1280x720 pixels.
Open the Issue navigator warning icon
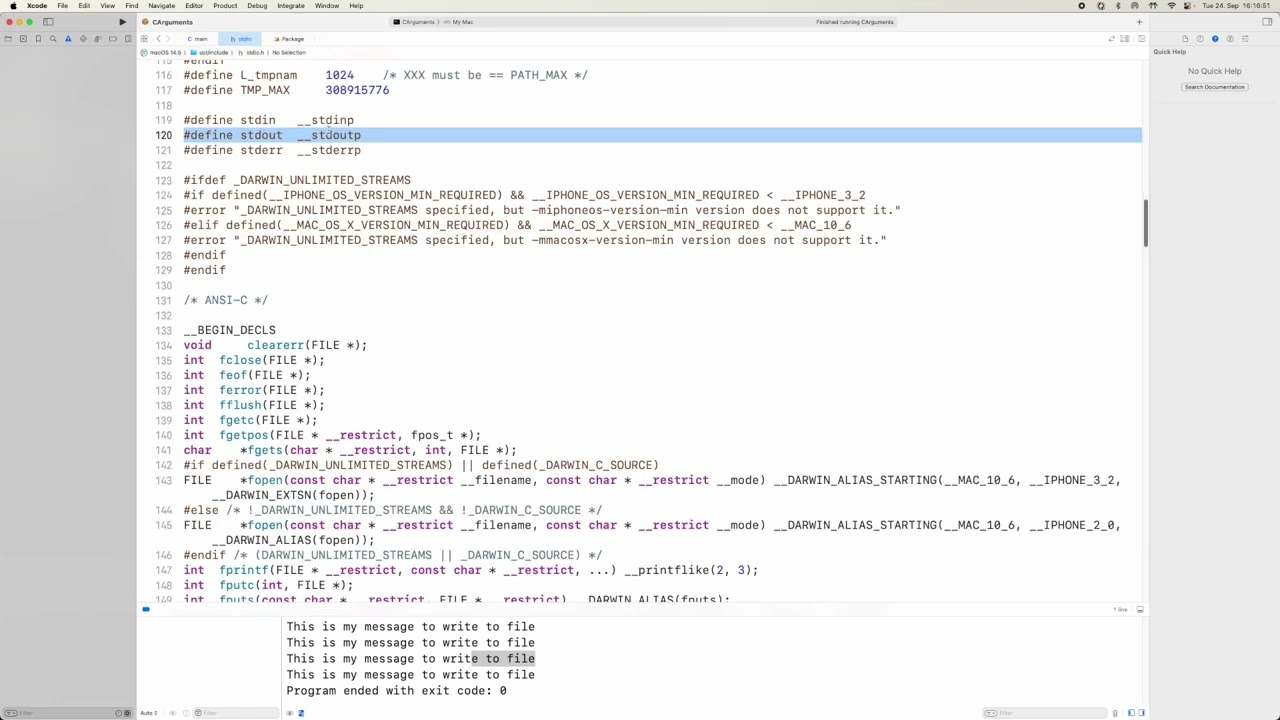coord(68,39)
